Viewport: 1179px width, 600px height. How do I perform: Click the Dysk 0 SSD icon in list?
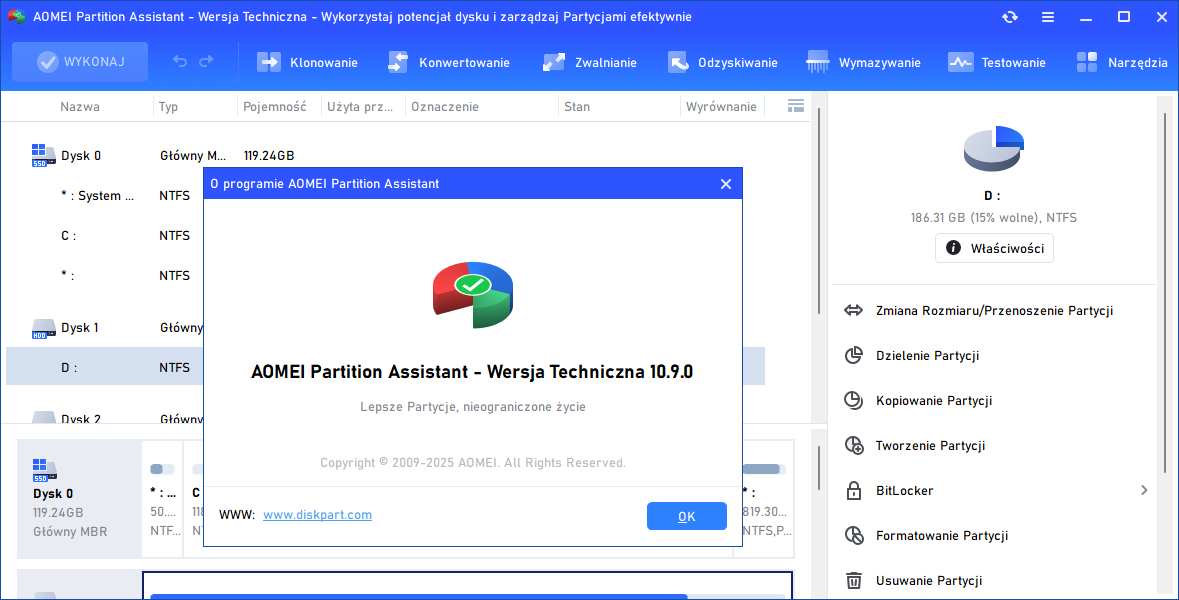tap(43, 156)
